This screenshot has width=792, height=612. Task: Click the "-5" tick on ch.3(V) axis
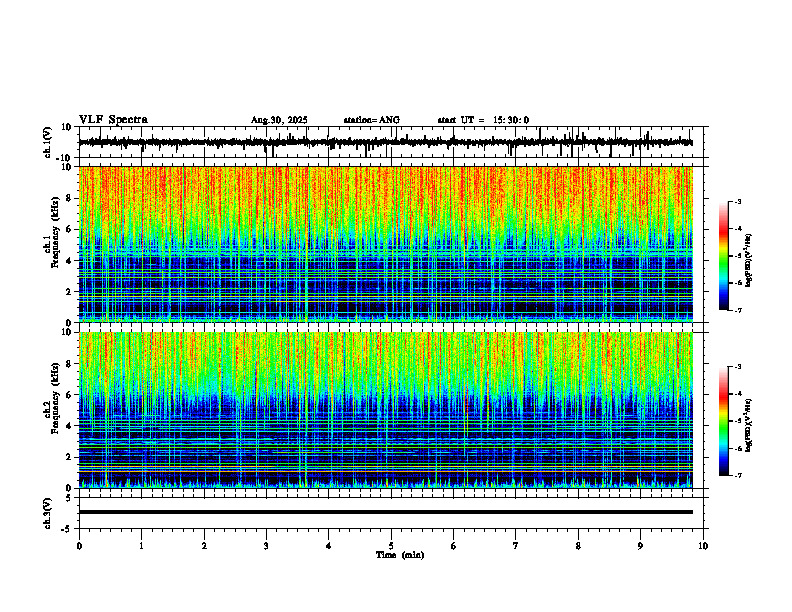click(66, 529)
